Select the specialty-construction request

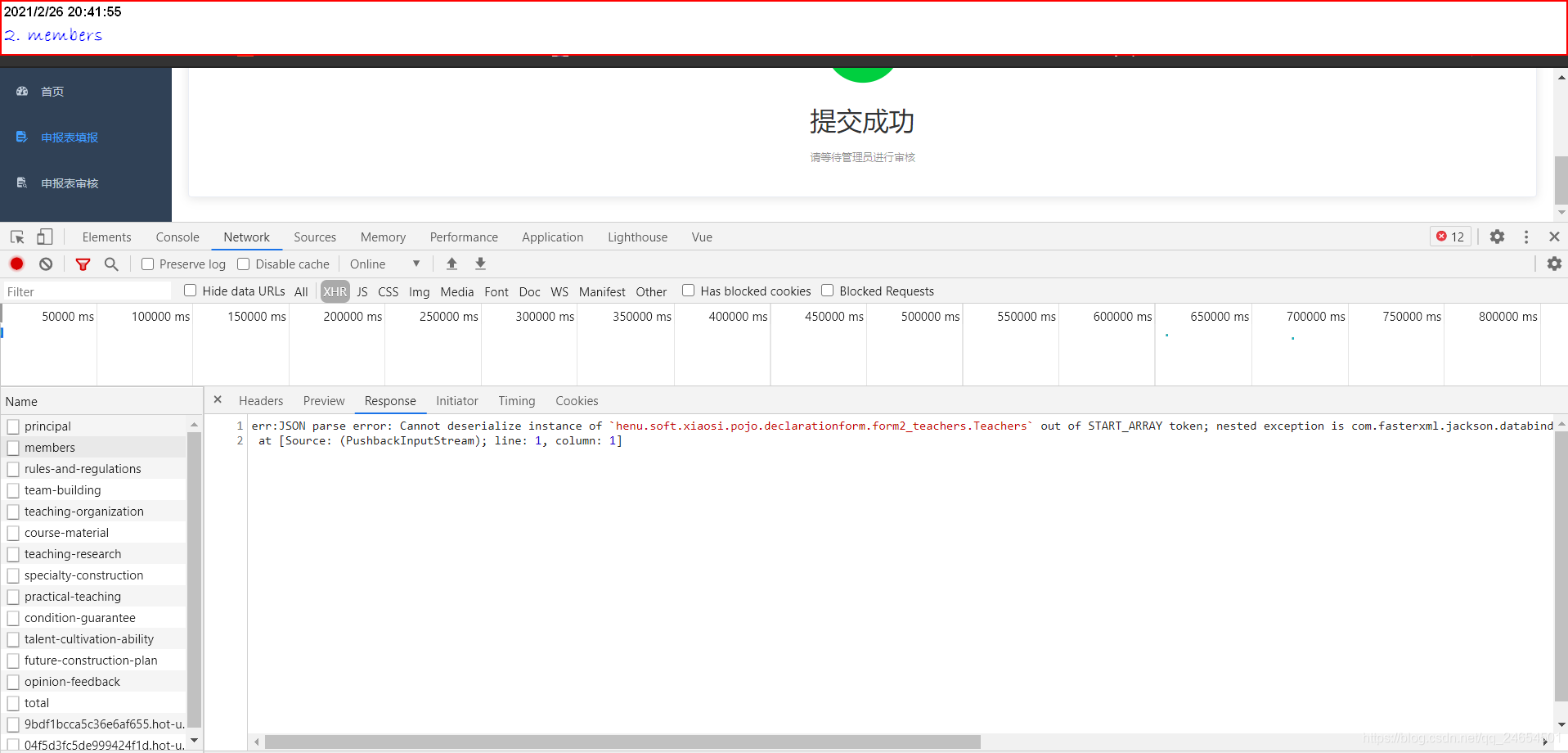point(94,575)
